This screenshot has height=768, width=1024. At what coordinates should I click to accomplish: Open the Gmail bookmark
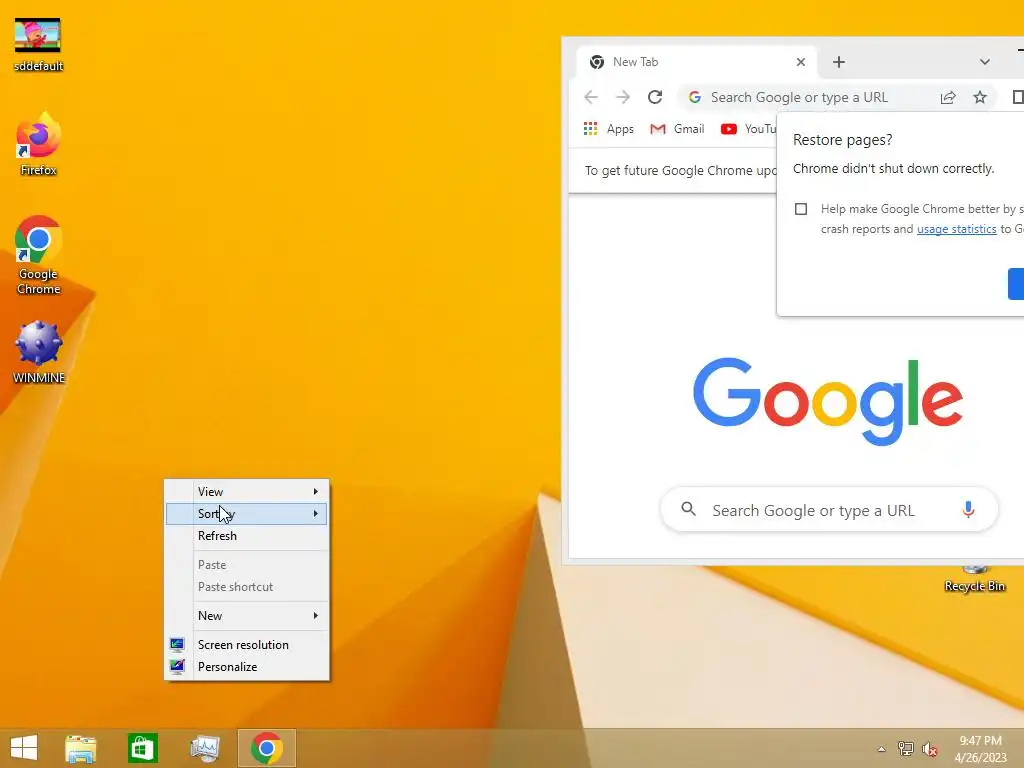[677, 129]
